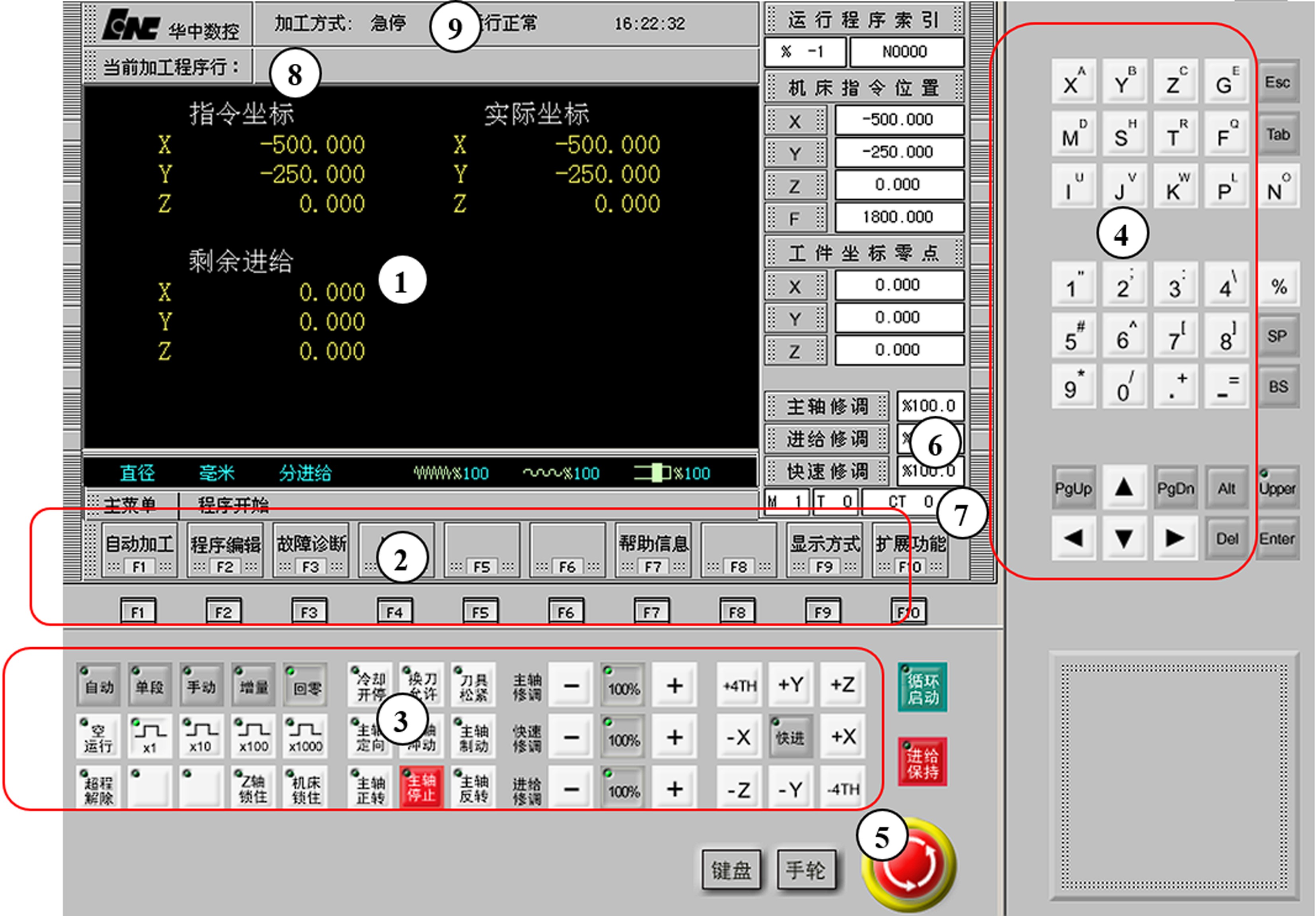Open the 帮助信息 F7 menu
Image resolution: width=1316 pixels, height=916 pixels.
653,550
